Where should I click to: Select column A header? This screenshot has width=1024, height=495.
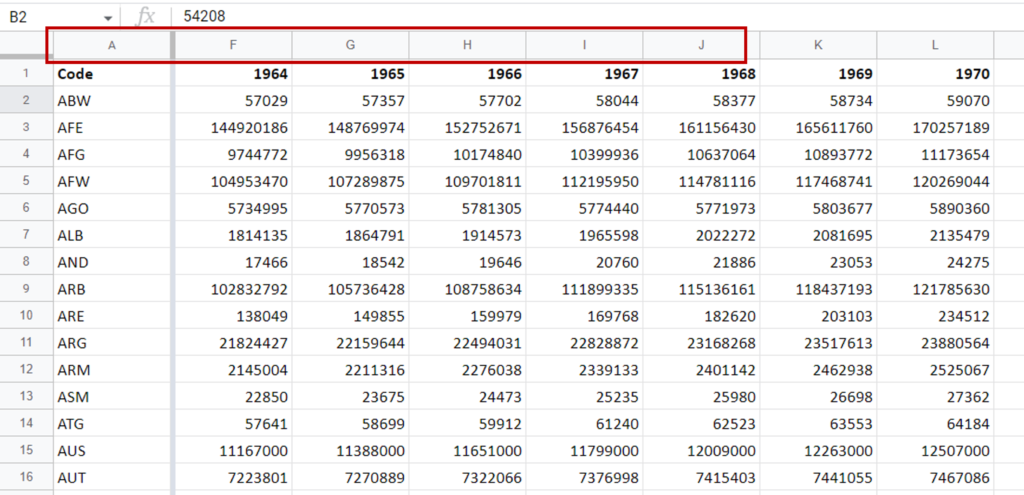tap(111, 45)
